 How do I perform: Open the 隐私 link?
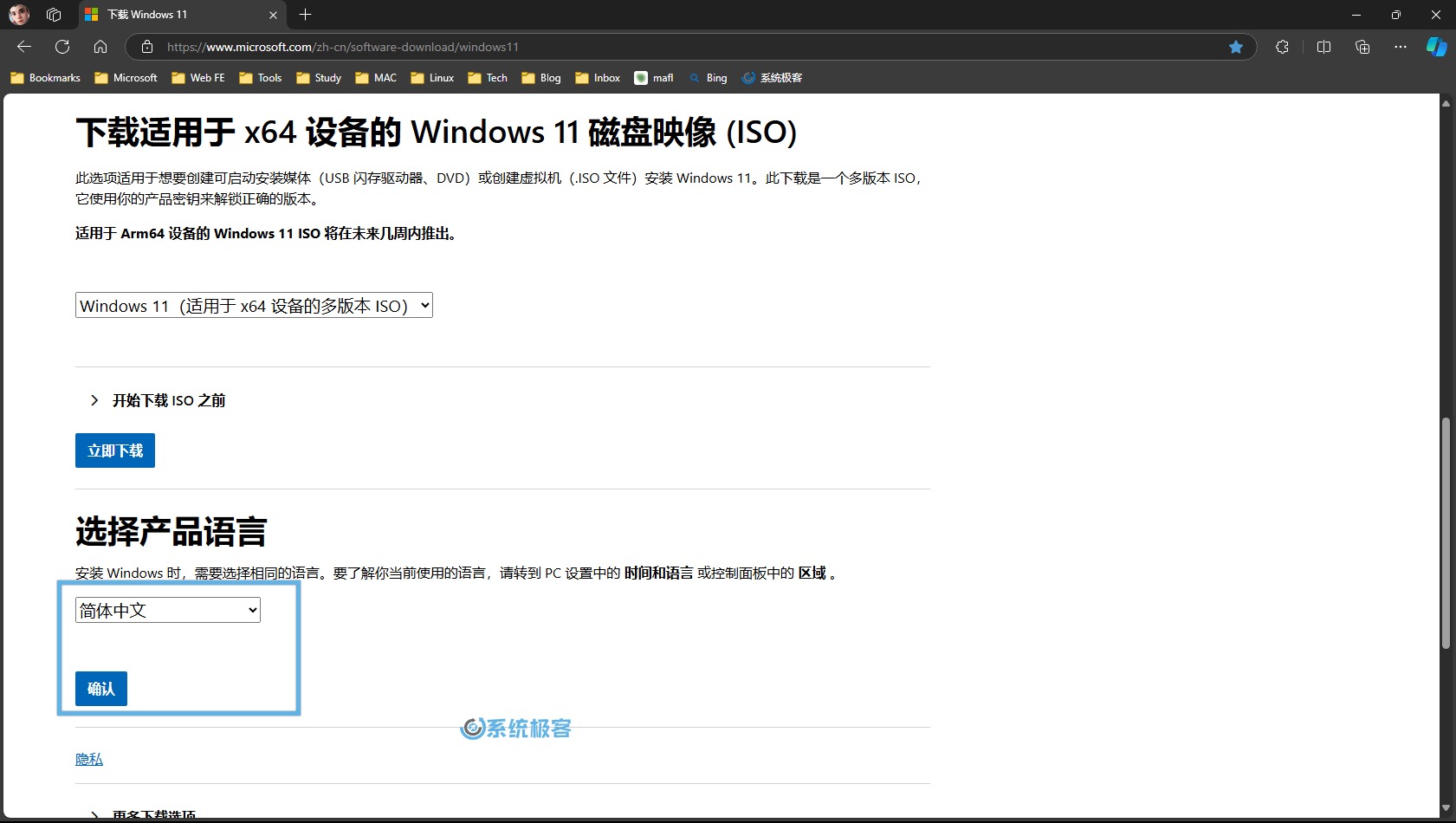89,759
